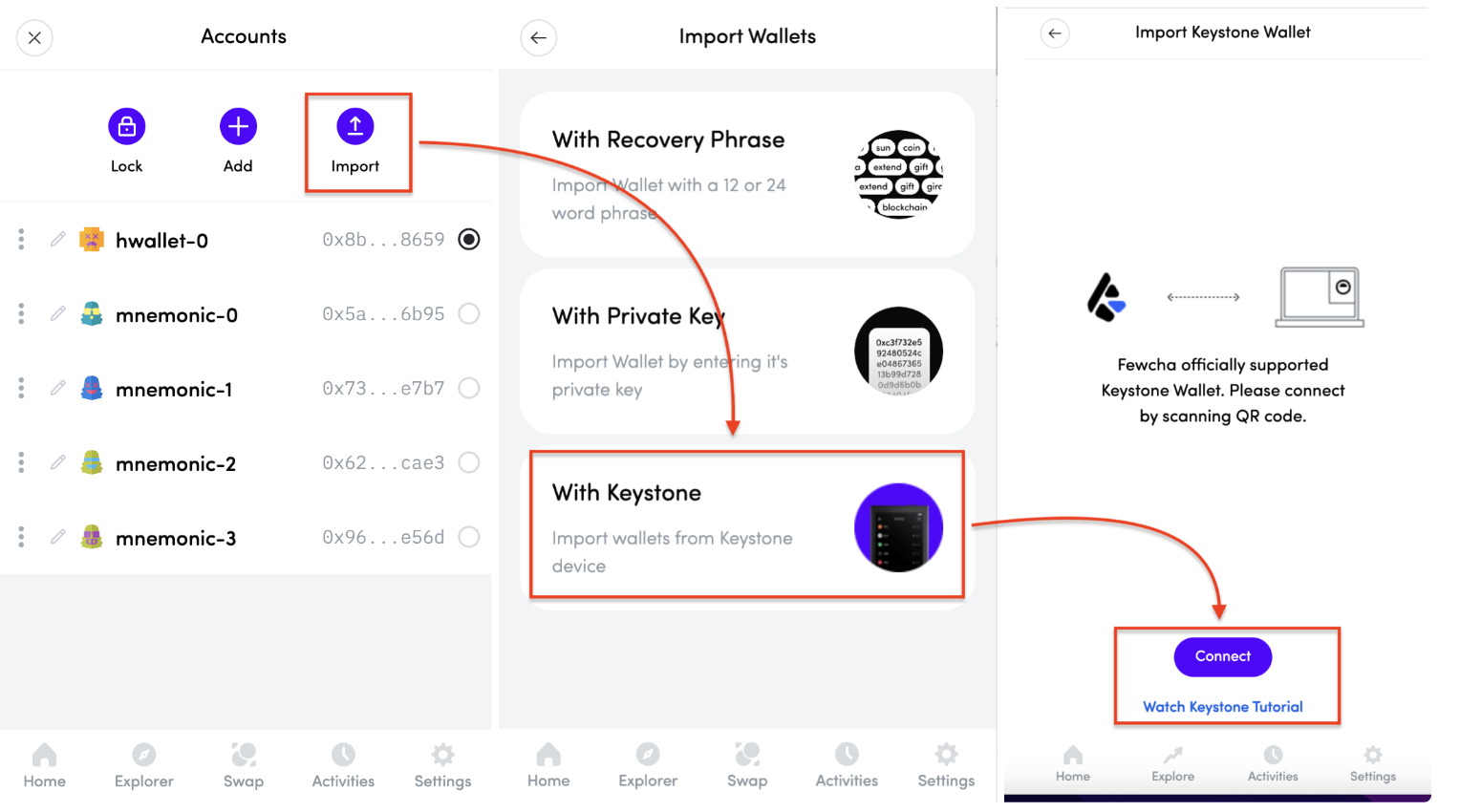The width and height of the screenshot is (1460, 812).
Task: Close the Accounts panel with X
Action: click(34, 38)
